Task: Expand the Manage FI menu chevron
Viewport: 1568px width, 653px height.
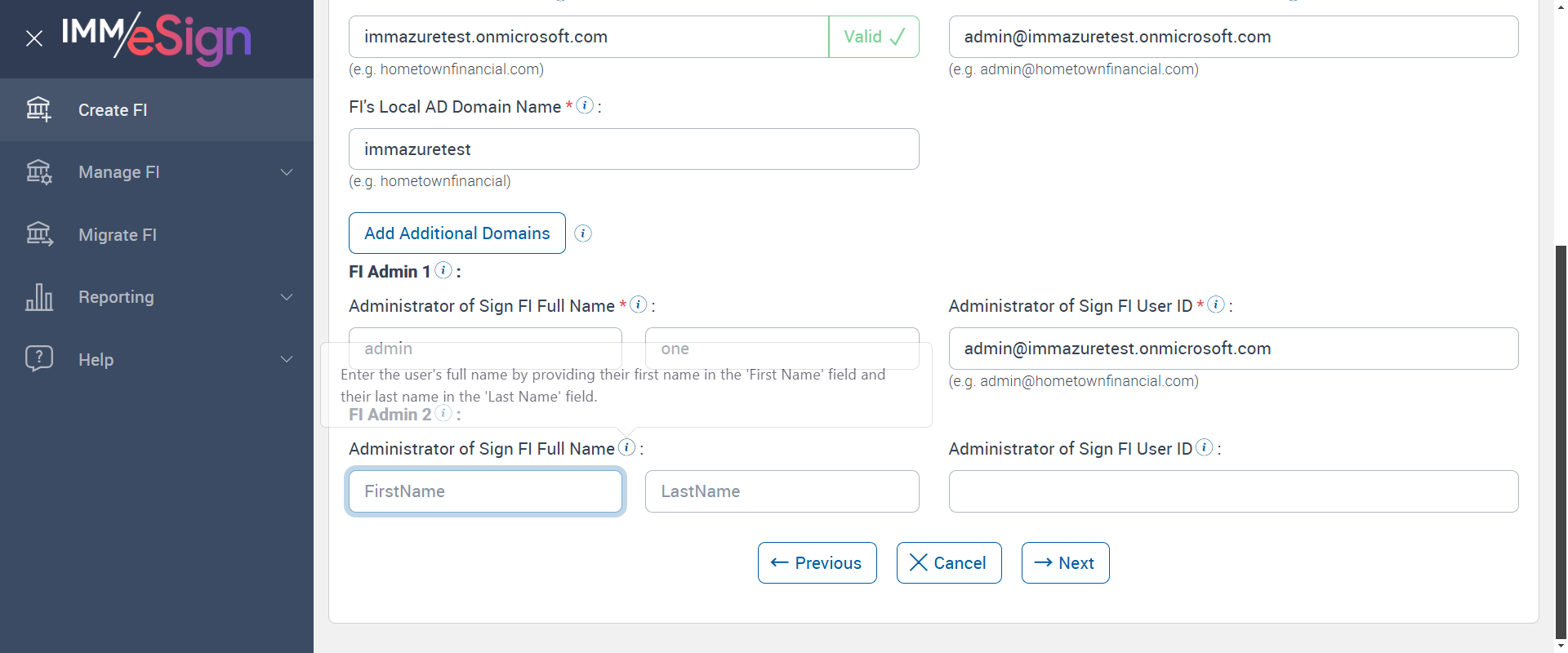Action: coord(287,172)
